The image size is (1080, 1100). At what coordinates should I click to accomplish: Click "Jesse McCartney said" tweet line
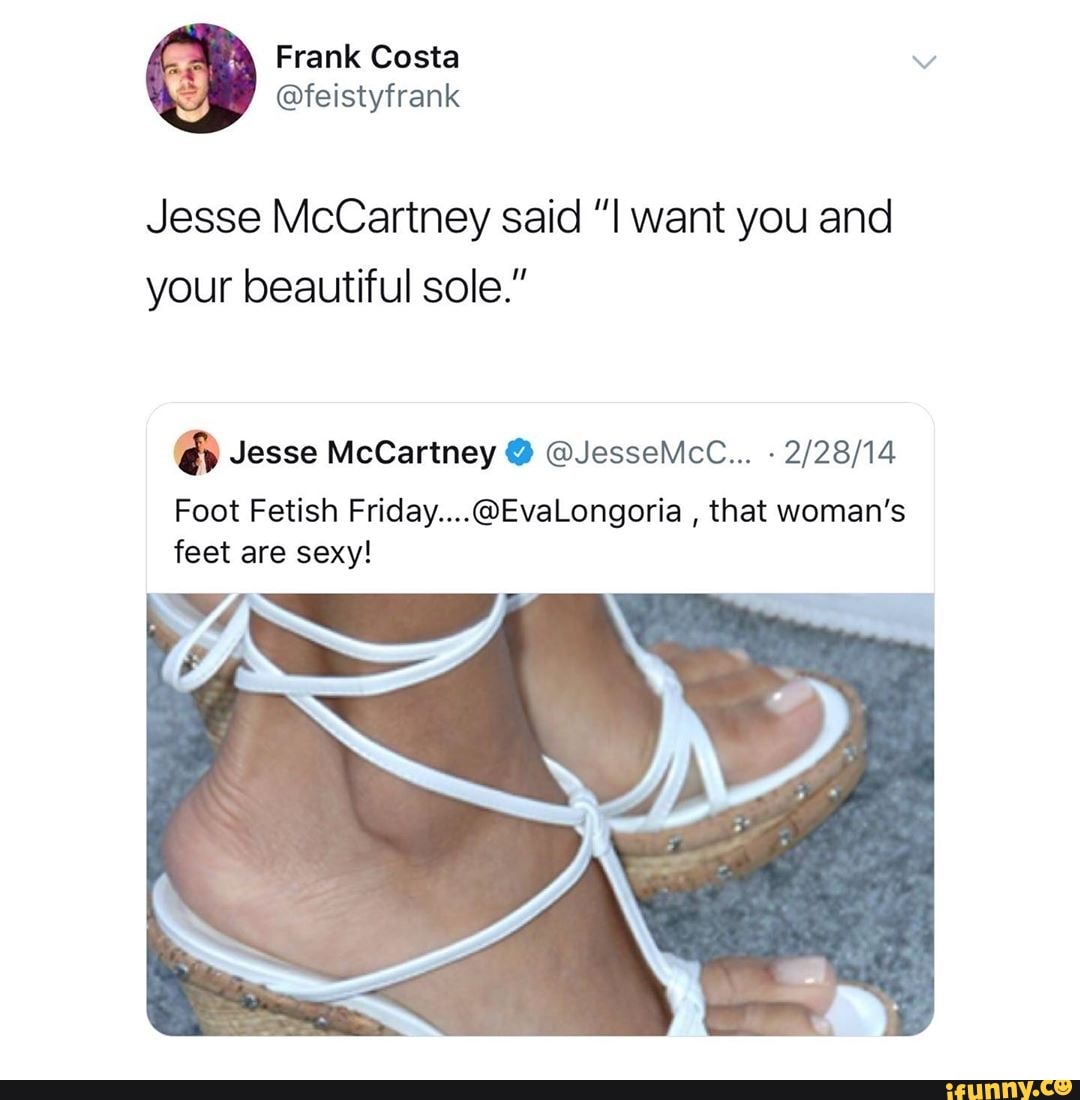click(519, 217)
